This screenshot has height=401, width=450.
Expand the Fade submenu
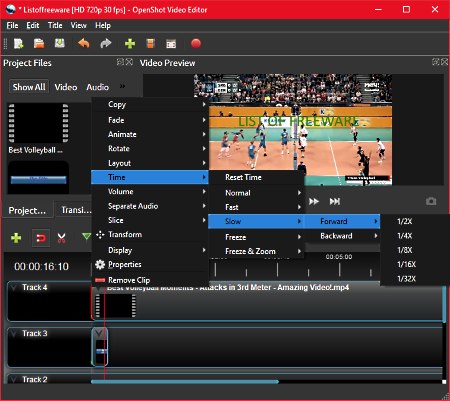tap(150, 120)
